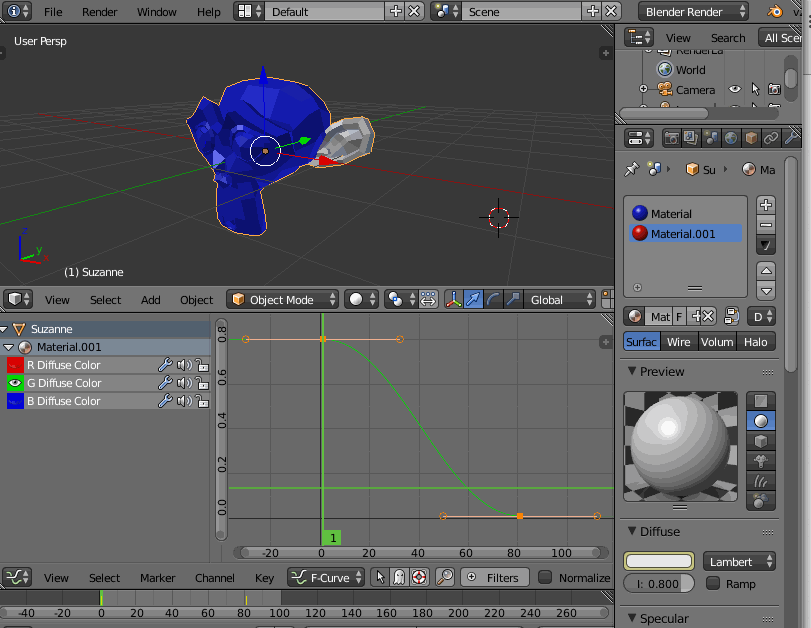Open Object properties tab (cube icon)
The height and width of the screenshot is (628, 811).
coord(751,138)
